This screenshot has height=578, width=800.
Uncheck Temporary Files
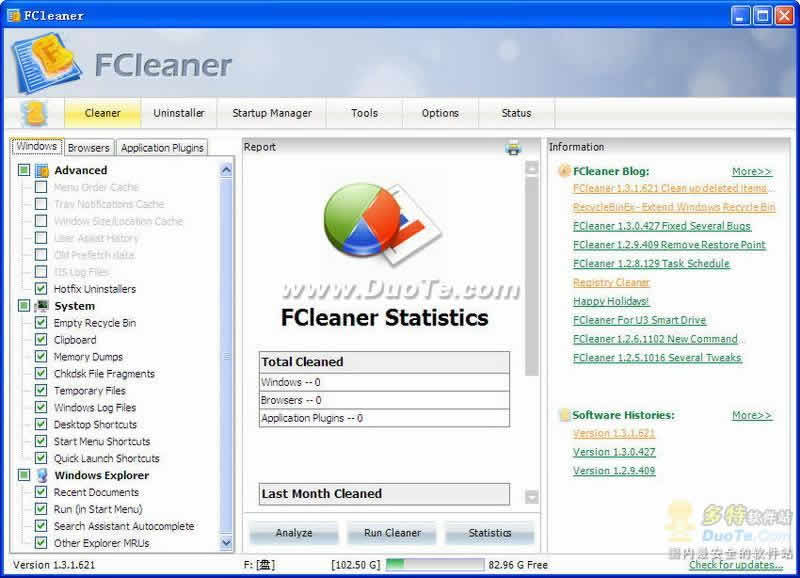(x=41, y=390)
